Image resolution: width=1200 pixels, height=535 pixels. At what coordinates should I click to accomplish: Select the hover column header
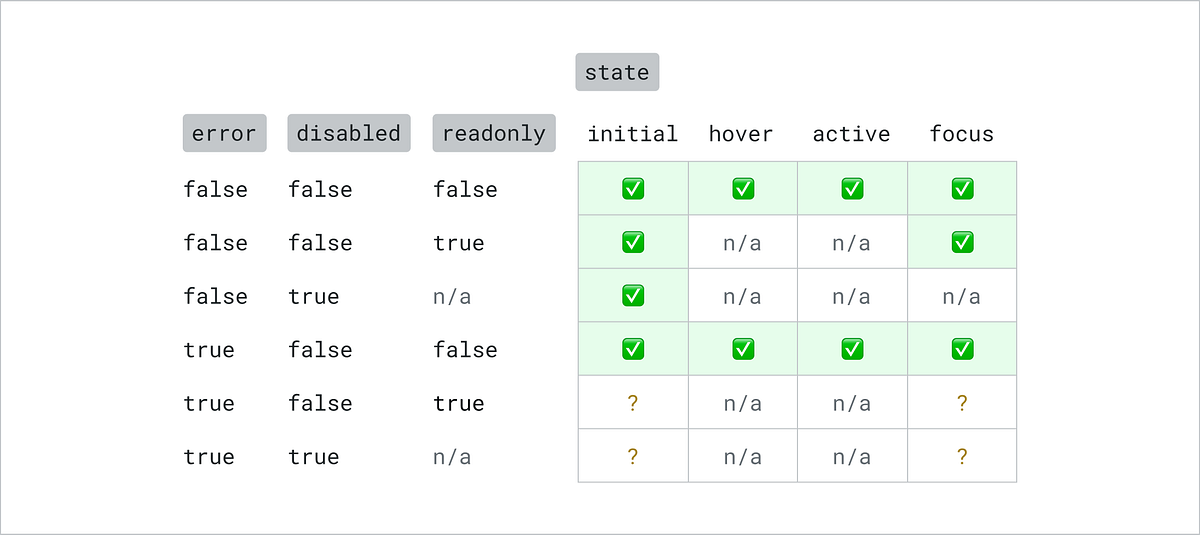pos(741,134)
